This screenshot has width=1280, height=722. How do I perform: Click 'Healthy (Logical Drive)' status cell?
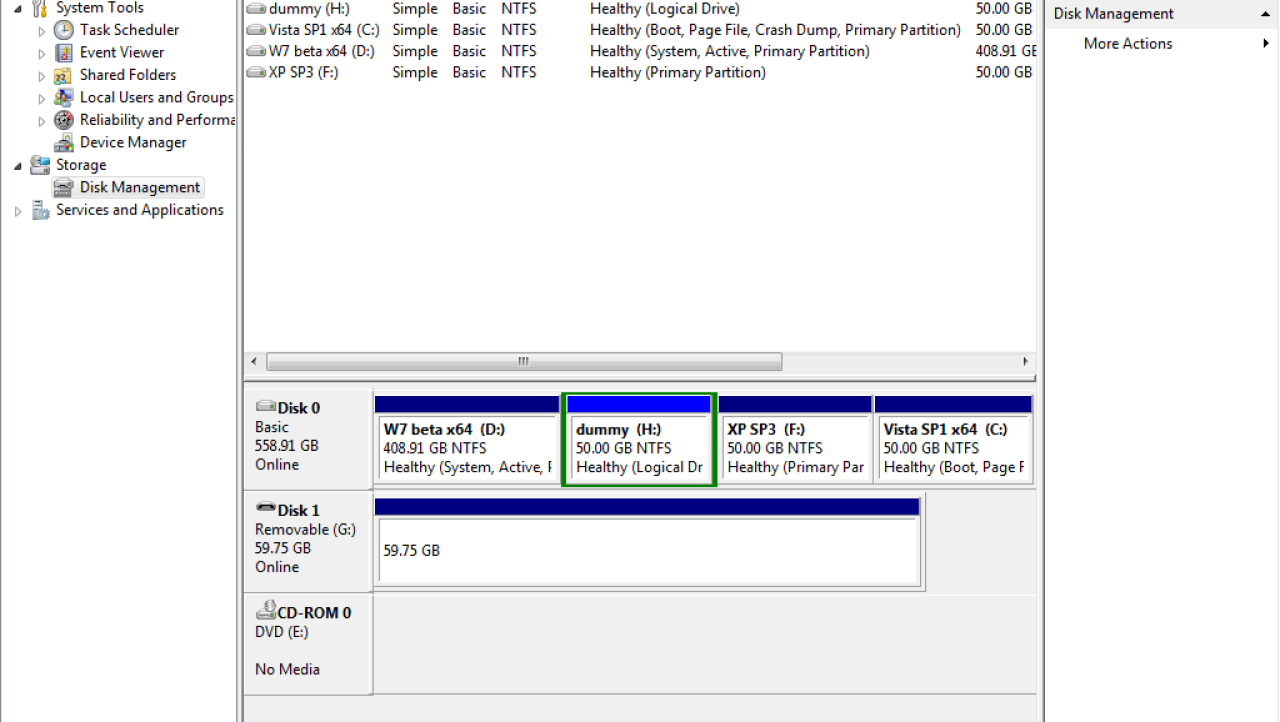[665, 9]
